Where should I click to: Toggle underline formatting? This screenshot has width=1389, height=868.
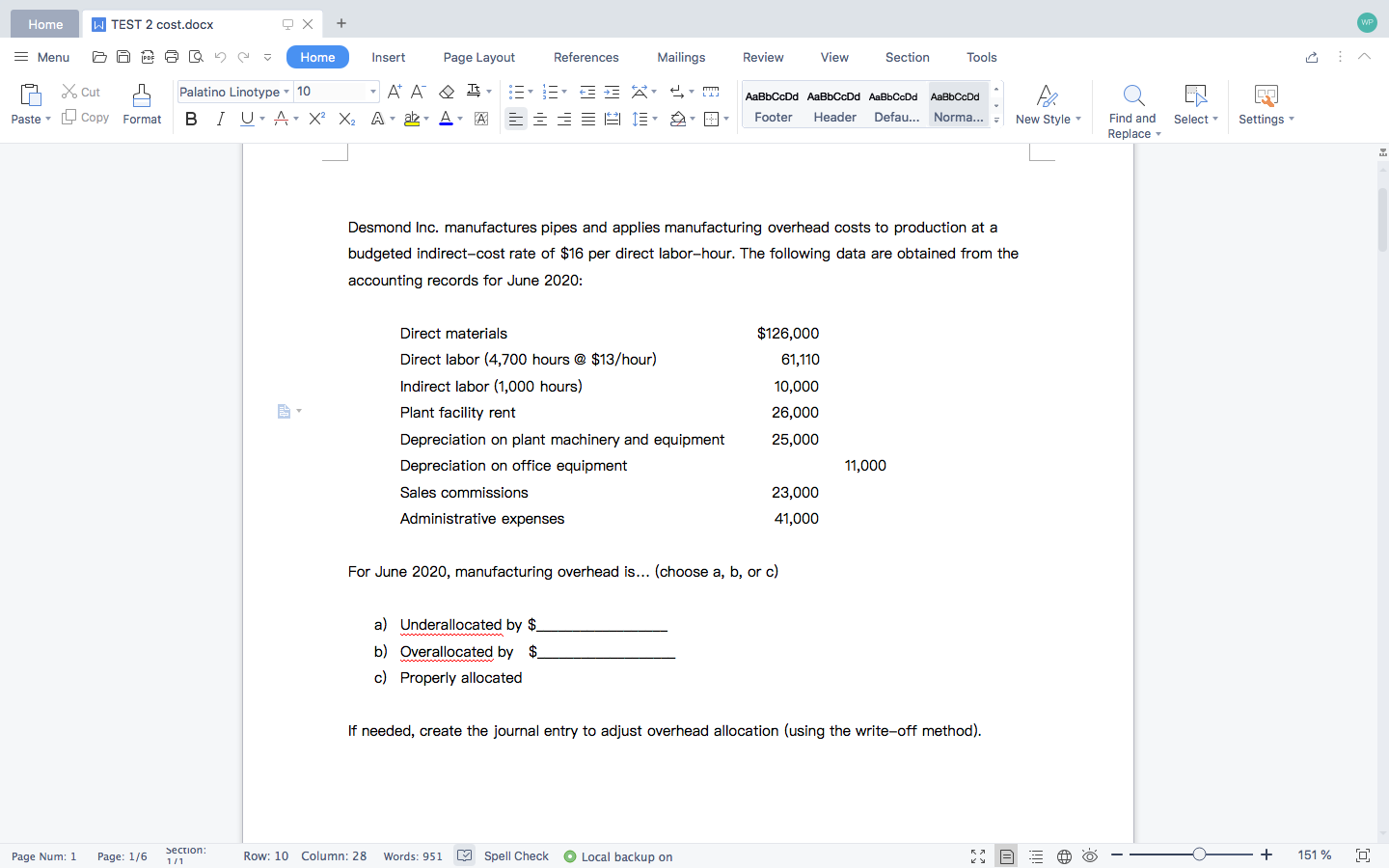pyautogui.click(x=247, y=119)
